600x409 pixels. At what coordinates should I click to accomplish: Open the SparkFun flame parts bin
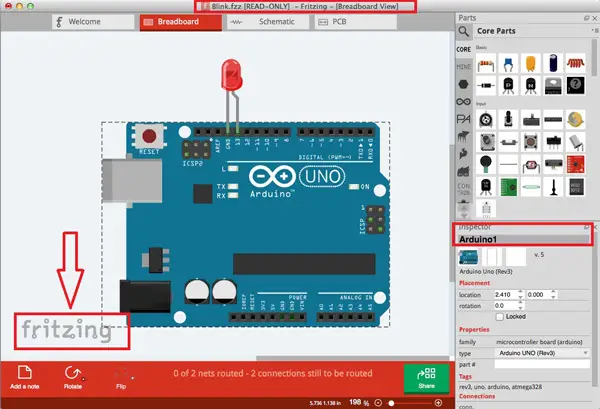tap(463, 153)
